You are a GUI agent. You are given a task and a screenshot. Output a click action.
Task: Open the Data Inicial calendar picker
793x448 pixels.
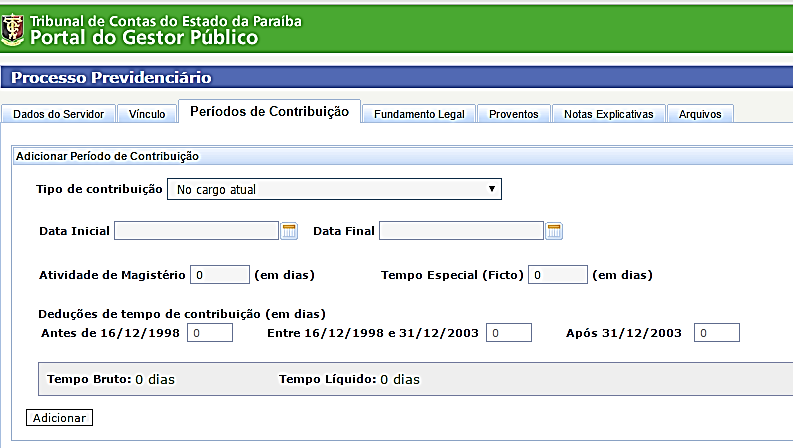pyautogui.click(x=290, y=231)
